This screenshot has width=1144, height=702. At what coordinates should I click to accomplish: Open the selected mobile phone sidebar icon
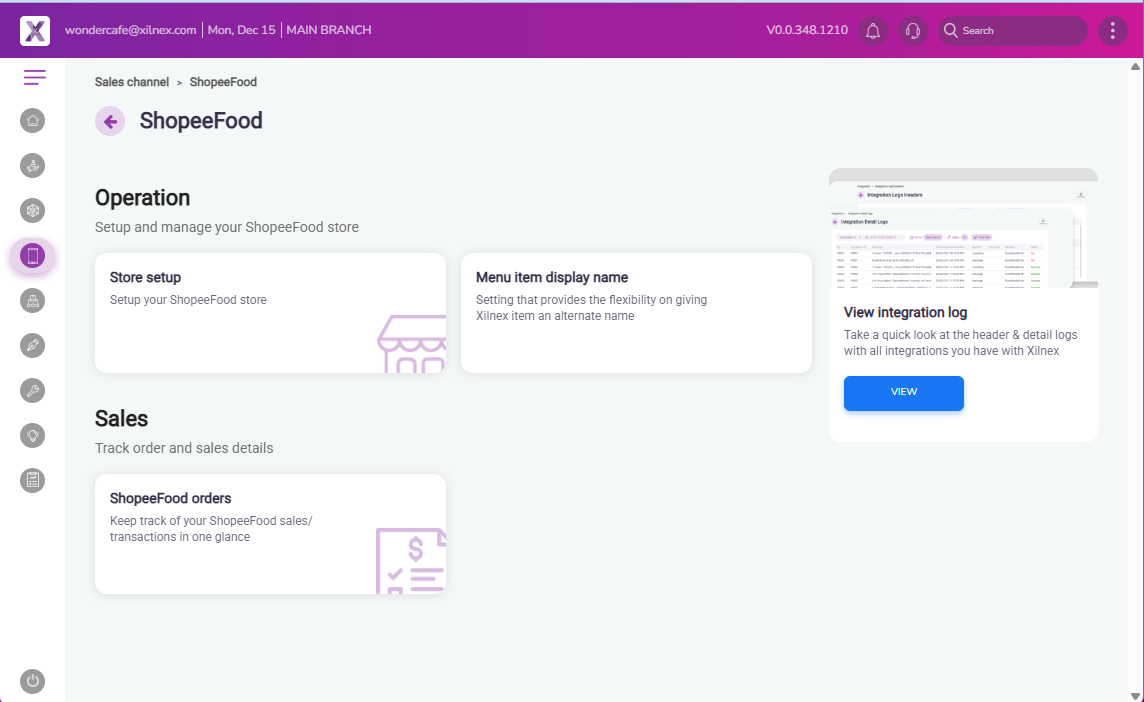tap(33, 256)
